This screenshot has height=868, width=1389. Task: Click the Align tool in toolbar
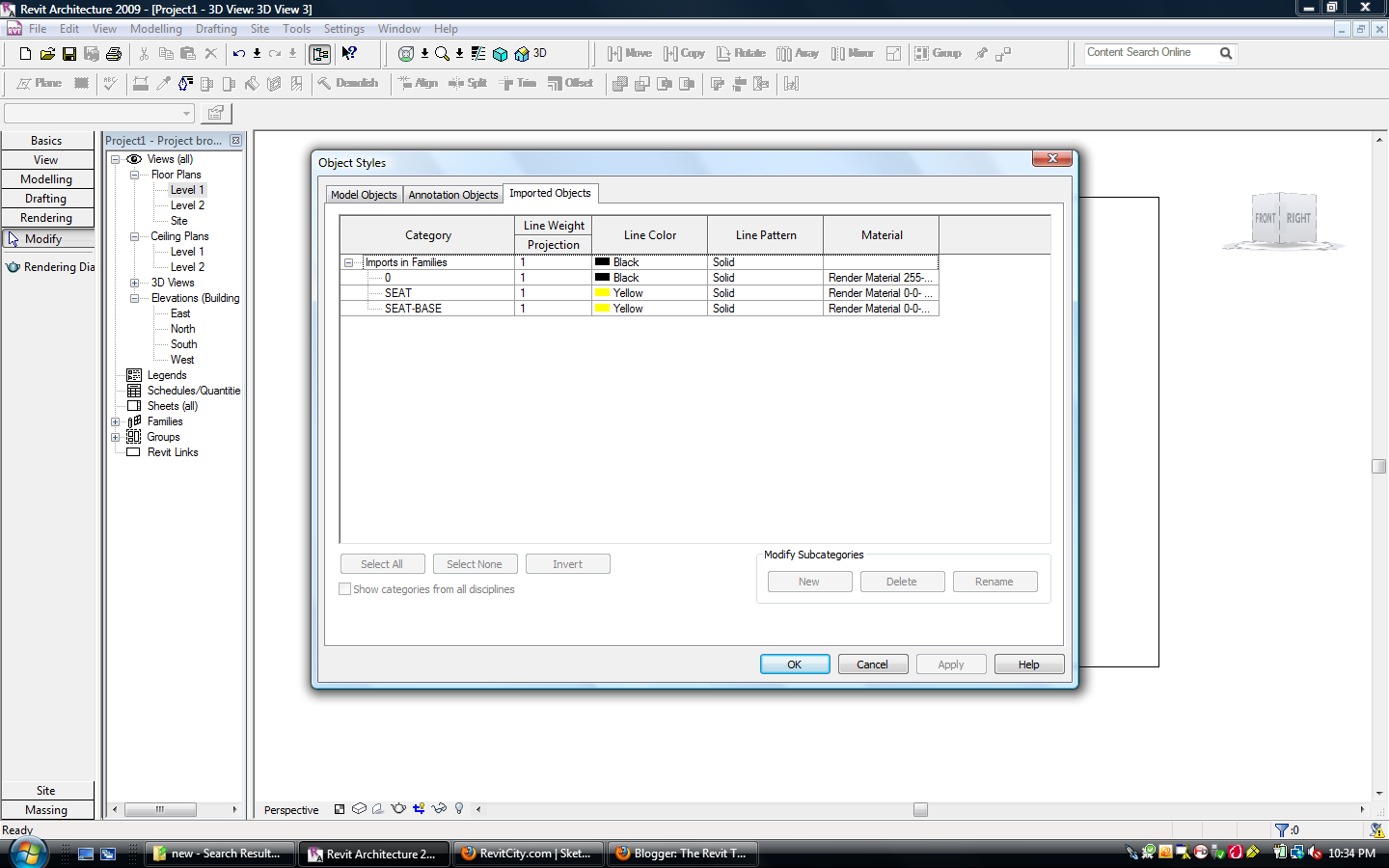pos(418,84)
